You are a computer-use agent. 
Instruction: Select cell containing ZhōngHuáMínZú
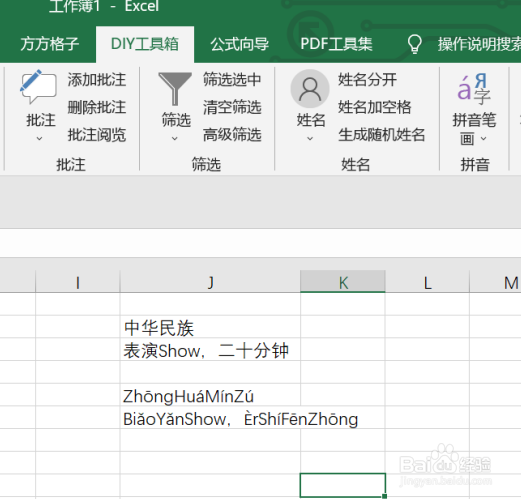point(210,395)
